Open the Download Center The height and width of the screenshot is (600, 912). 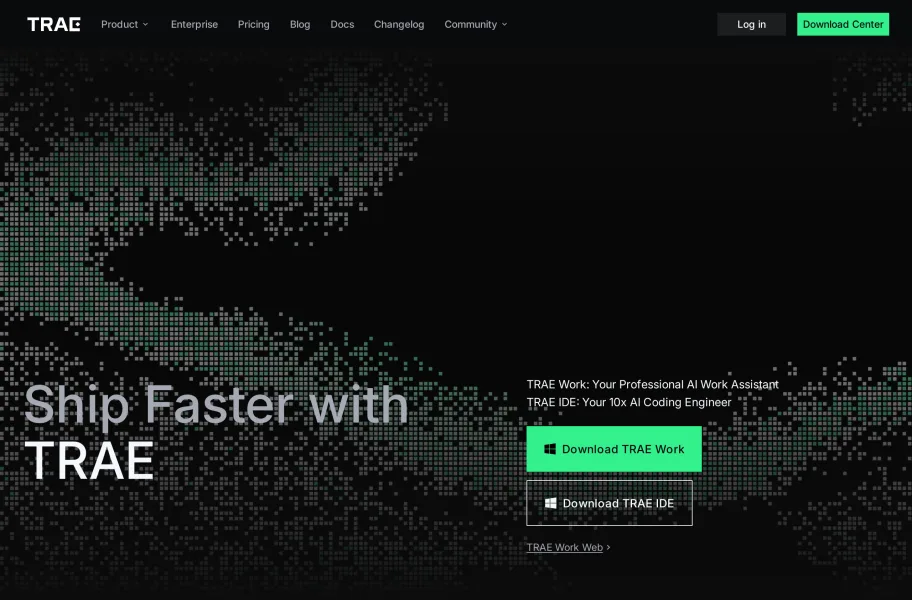843,24
